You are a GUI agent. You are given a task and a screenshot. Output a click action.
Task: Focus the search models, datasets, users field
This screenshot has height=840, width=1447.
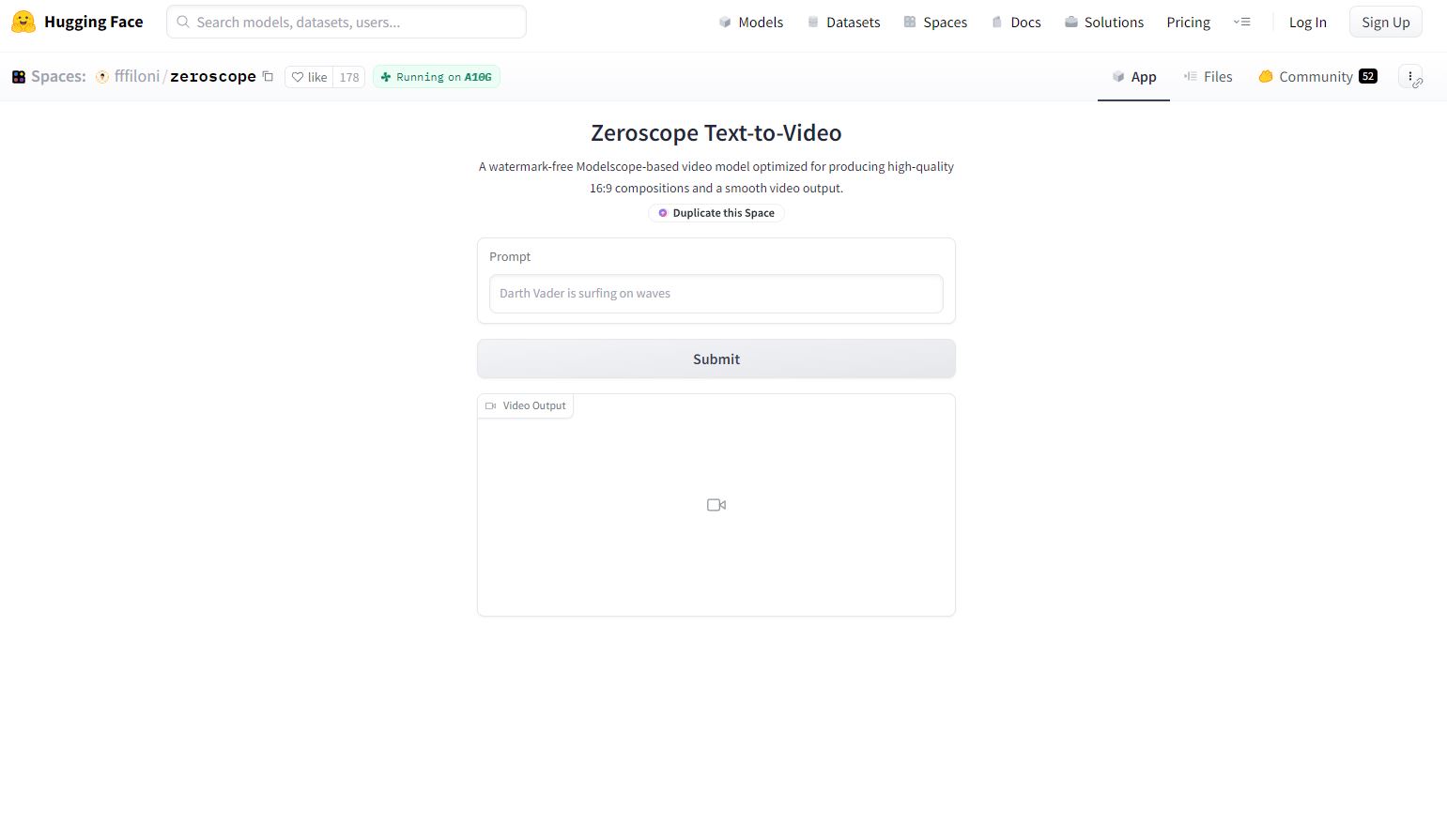(346, 22)
